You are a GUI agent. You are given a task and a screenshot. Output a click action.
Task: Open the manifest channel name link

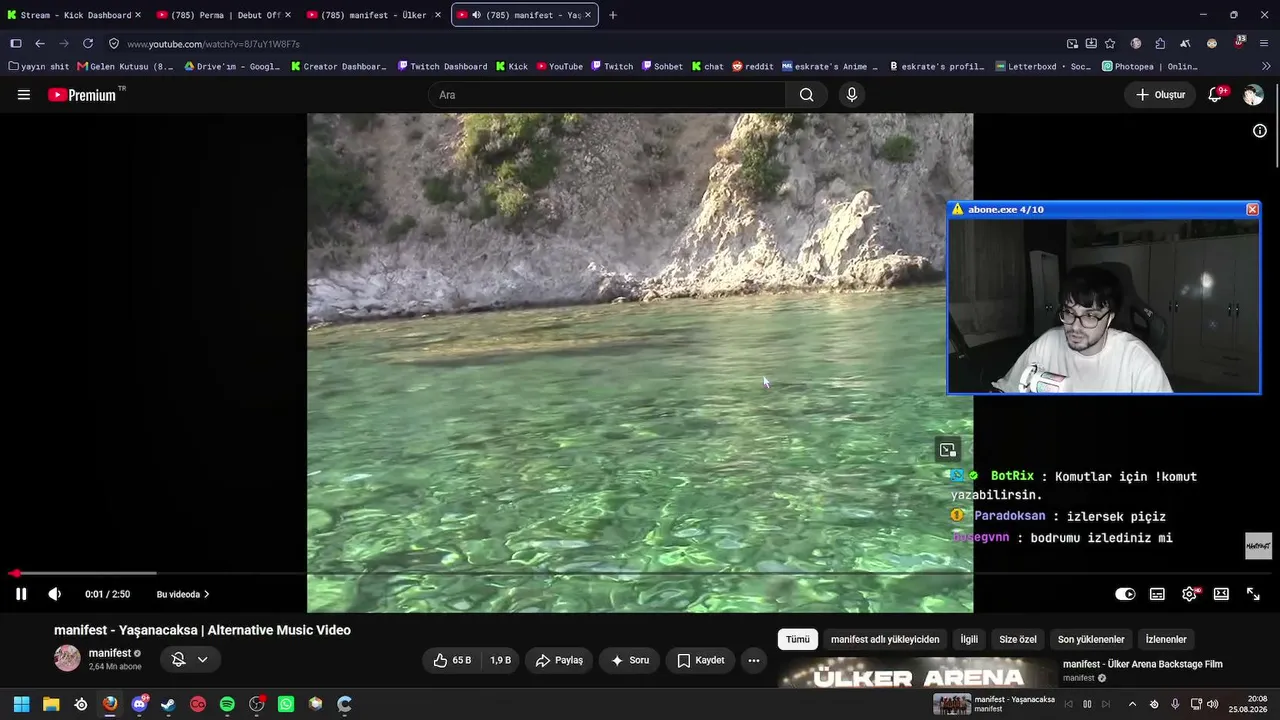click(x=110, y=653)
